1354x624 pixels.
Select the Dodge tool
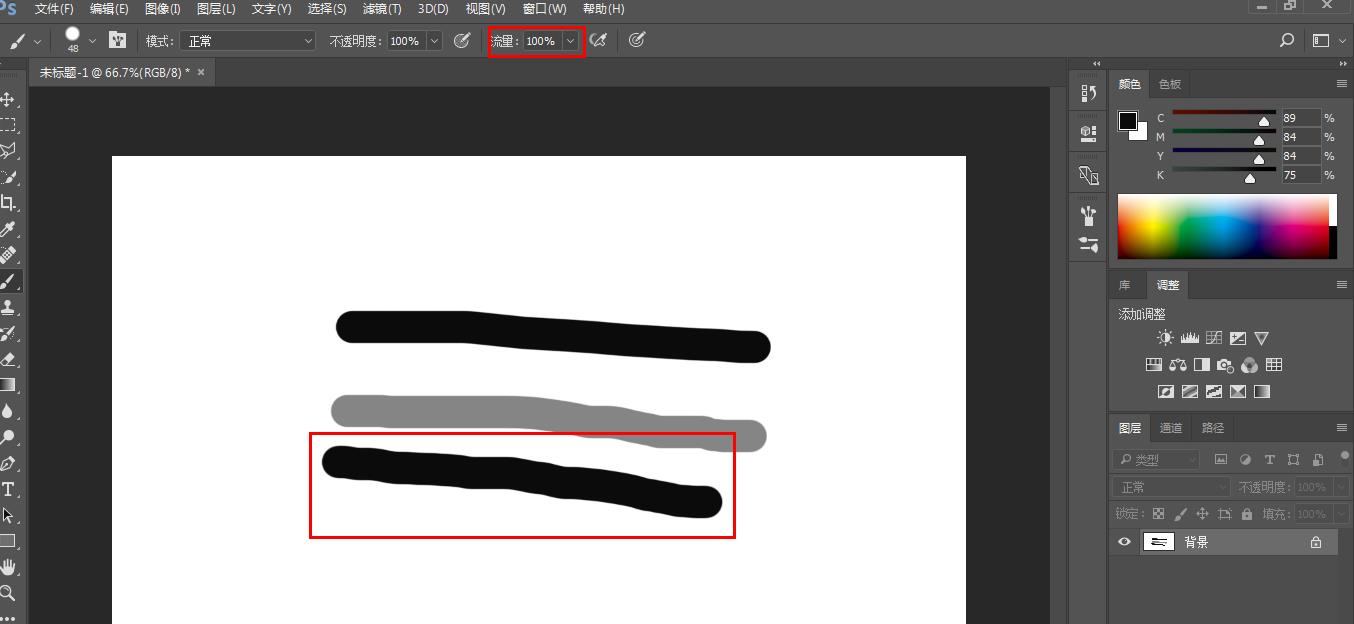[8, 437]
